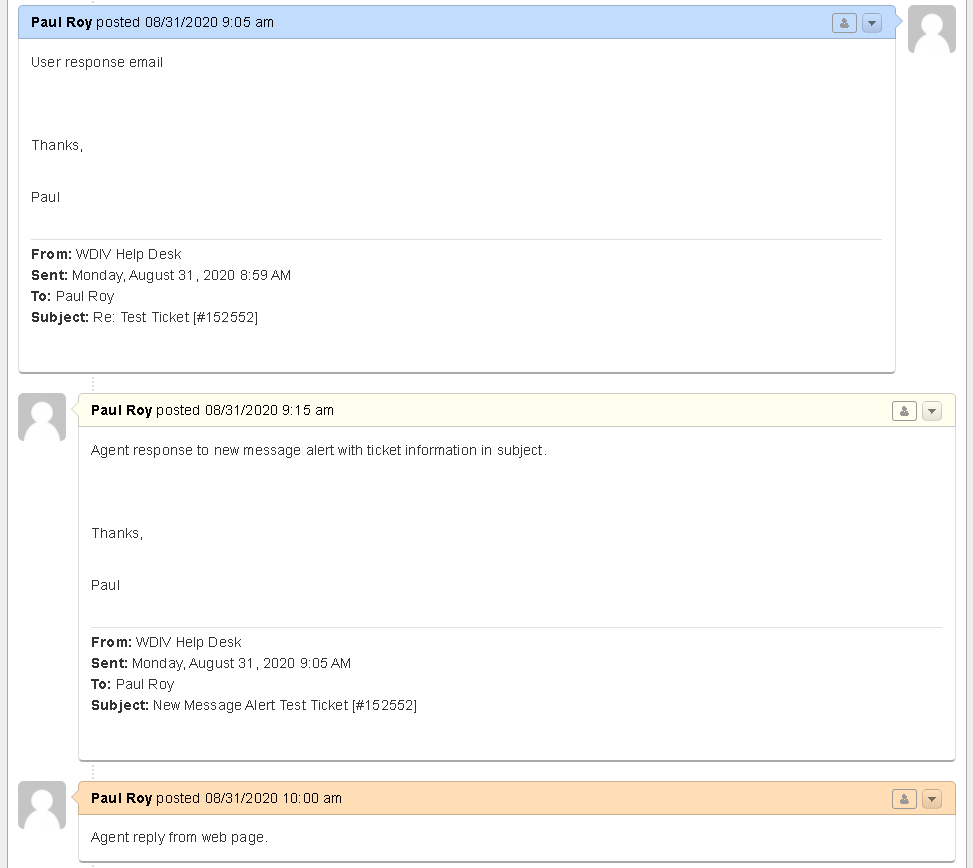
Task: Expand the options dropdown on the 9:15 am post
Action: click(x=932, y=411)
